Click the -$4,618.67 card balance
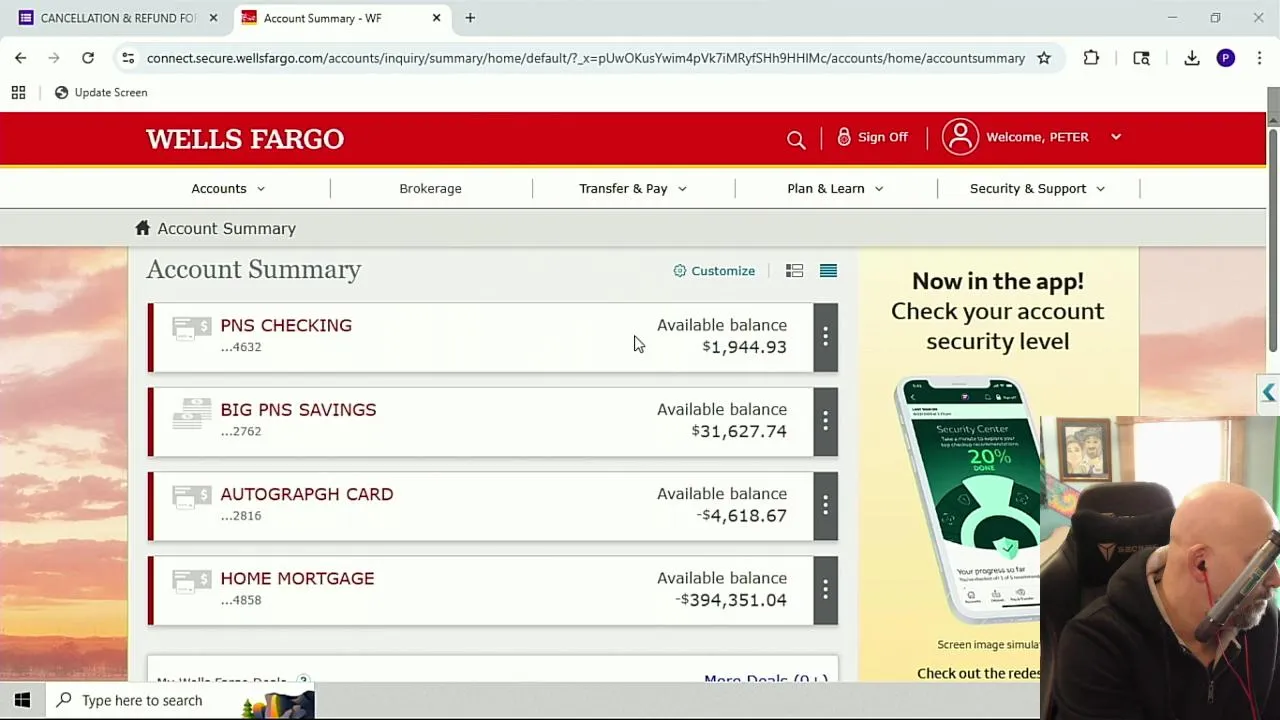Viewport: 1280px width, 720px height. coord(741,516)
